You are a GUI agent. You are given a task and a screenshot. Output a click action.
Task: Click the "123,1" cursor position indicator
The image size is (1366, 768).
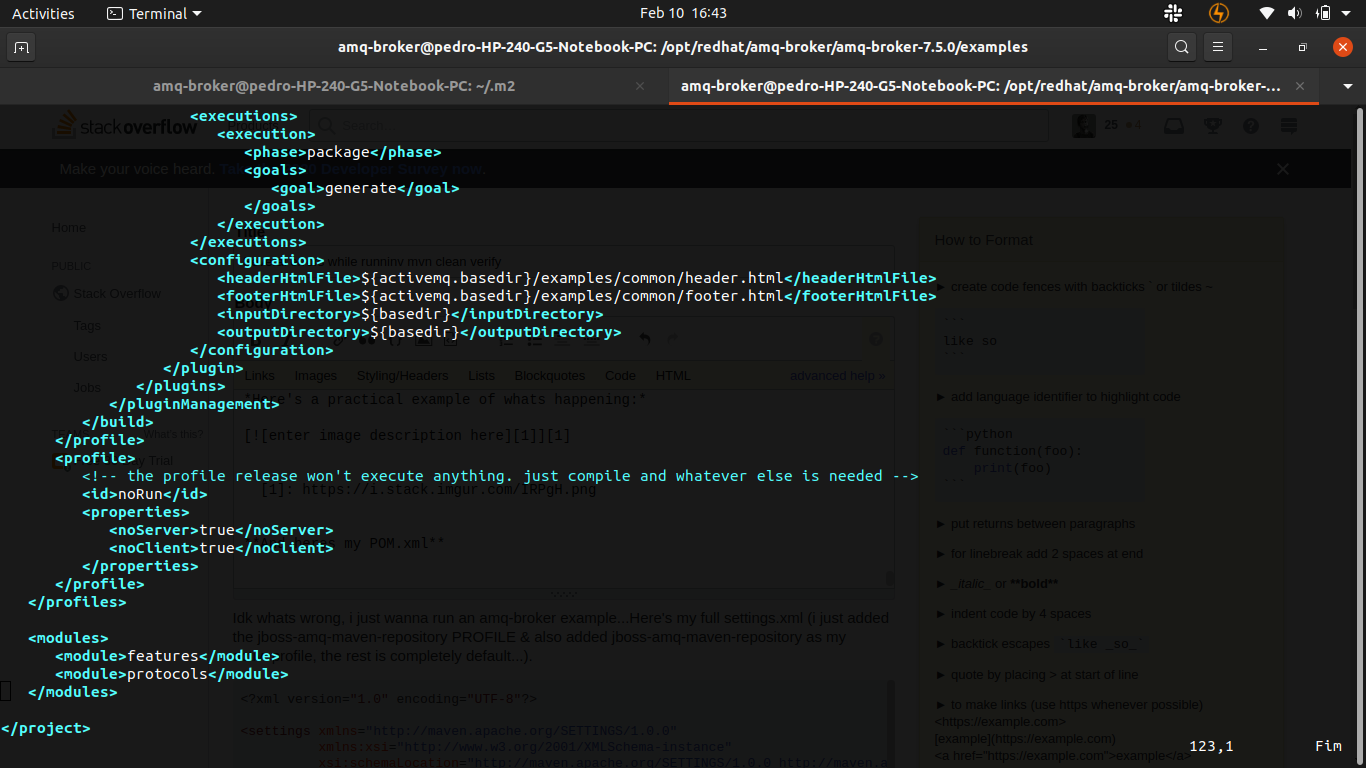click(x=1211, y=746)
